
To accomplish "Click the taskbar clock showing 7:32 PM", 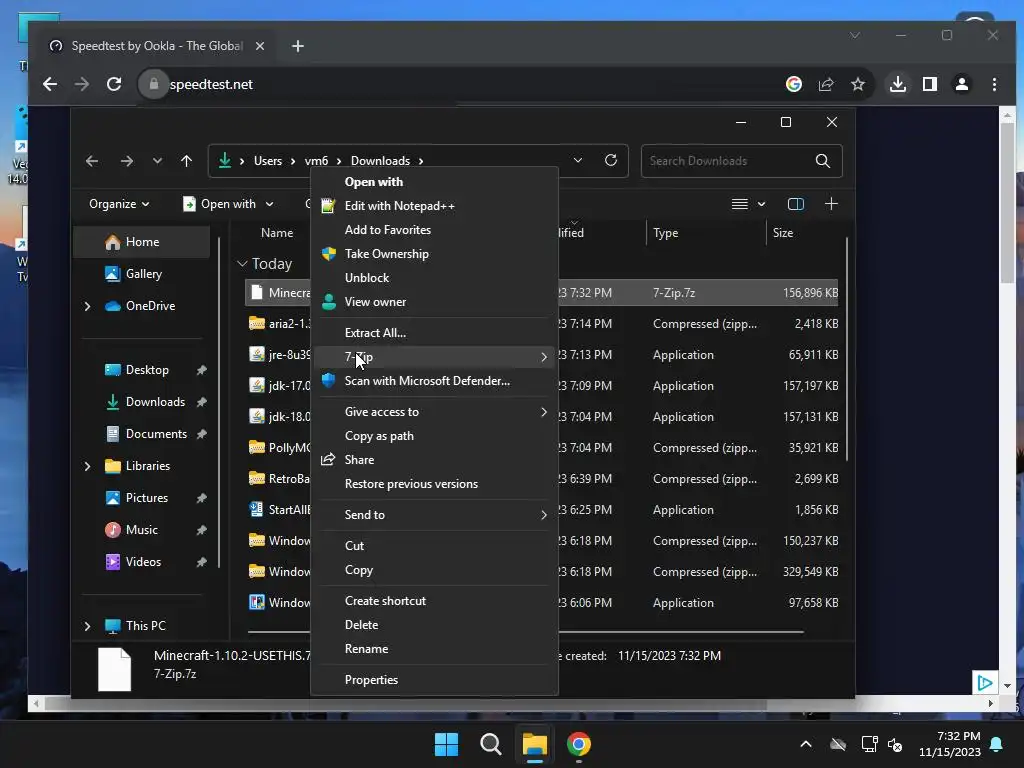I will 950,744.
